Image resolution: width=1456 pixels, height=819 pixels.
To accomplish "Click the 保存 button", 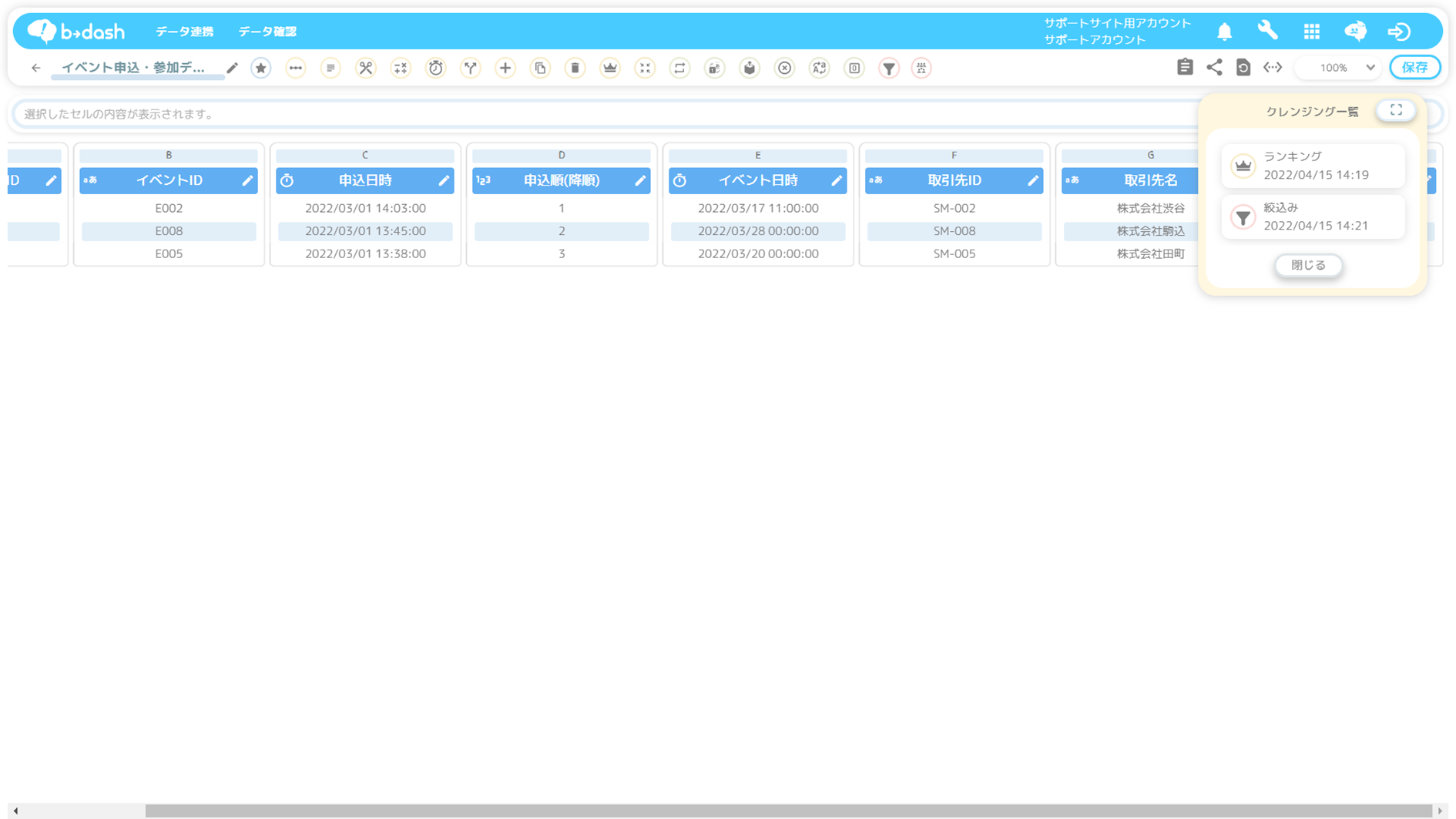I will click(1415, 68).
